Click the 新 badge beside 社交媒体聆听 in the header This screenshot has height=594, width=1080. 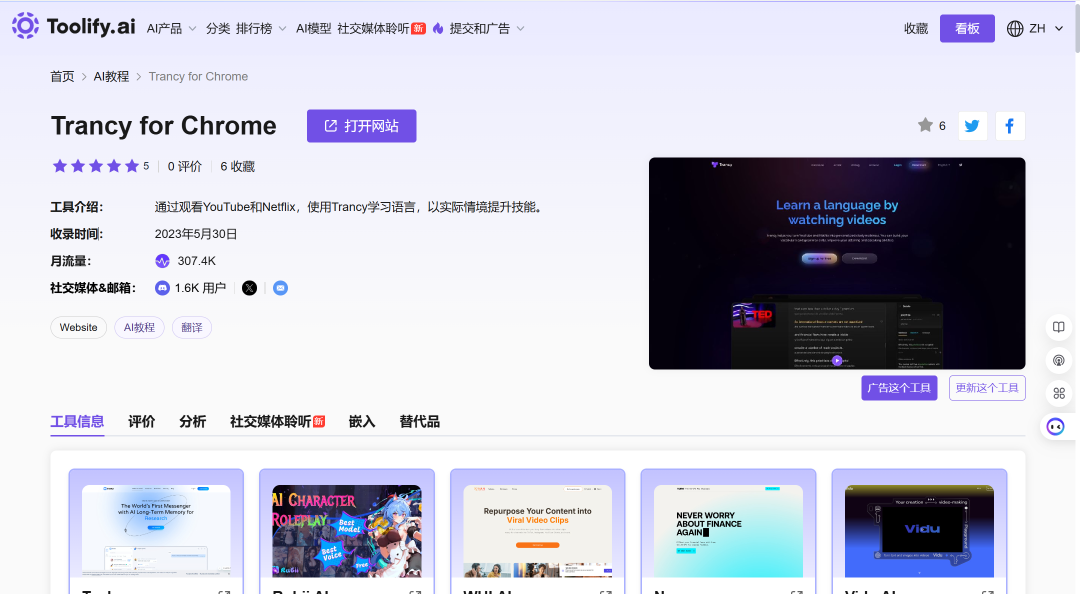(x=418, y=28)
